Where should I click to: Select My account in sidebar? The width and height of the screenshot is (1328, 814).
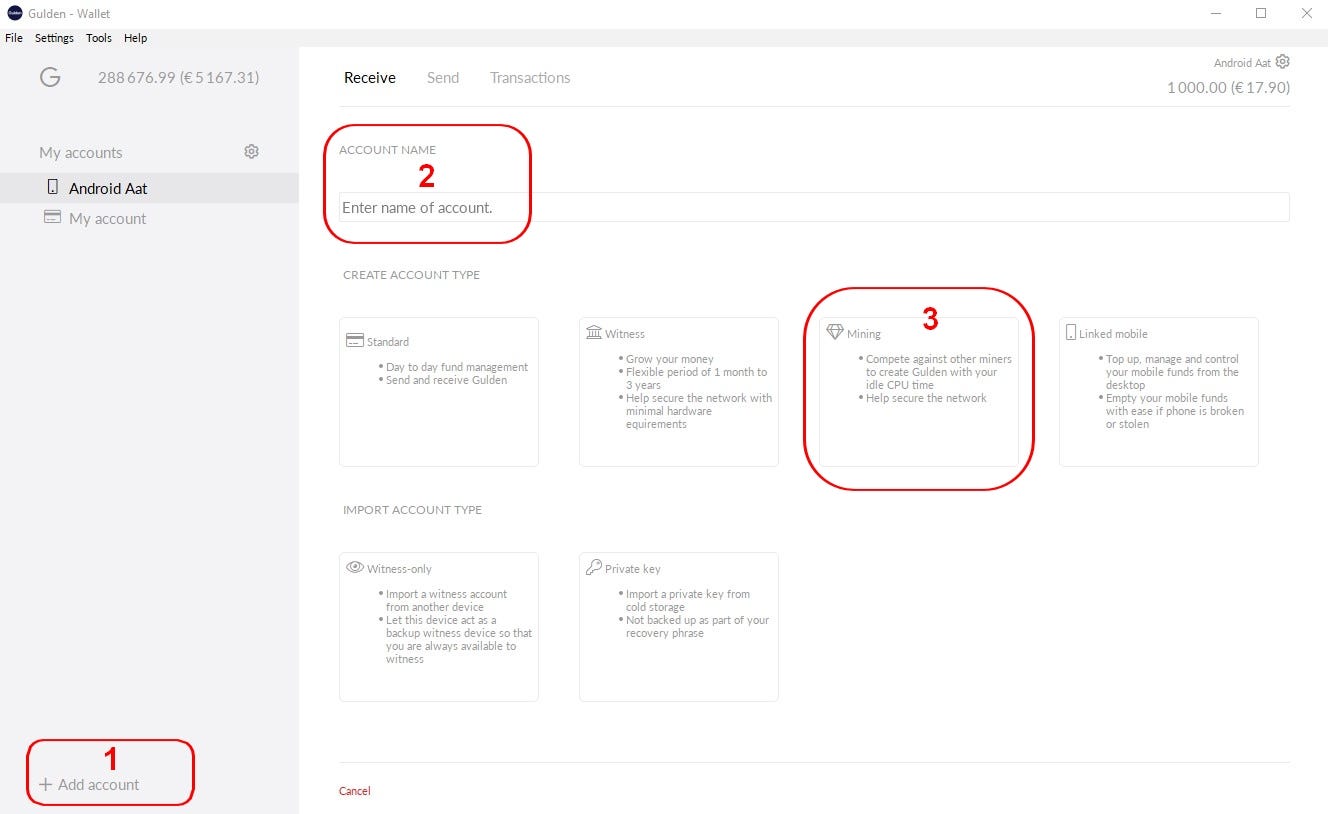149,218
